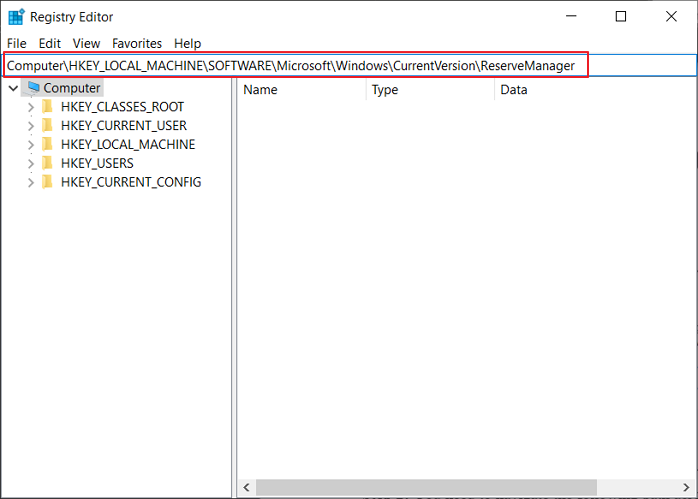Expand the HKEY_LOCAL_MACHINE key

pos(31,145)
